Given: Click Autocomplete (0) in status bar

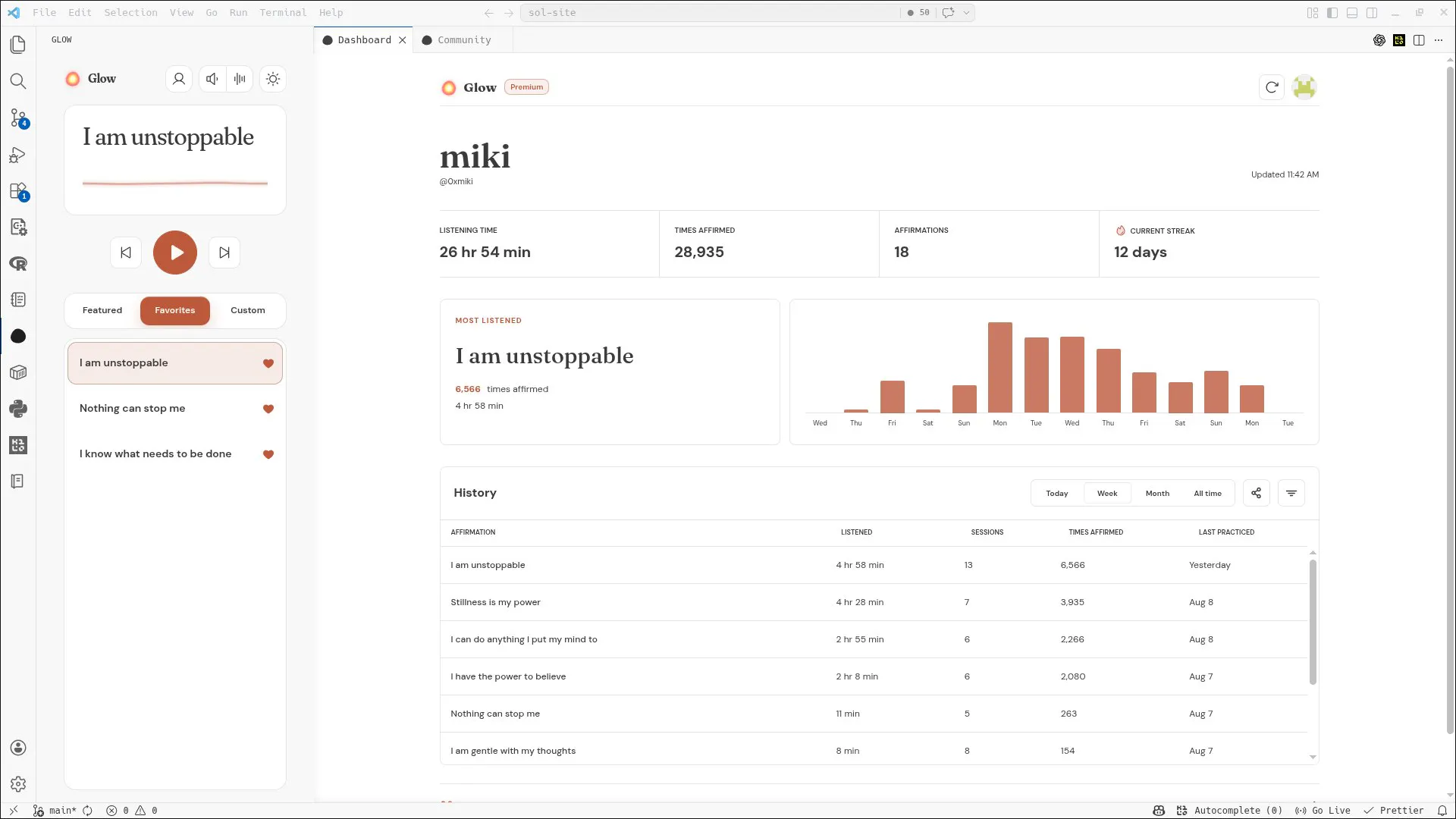Looking at the screenshot, I should pyautogui.click(x=1229, y=811).
